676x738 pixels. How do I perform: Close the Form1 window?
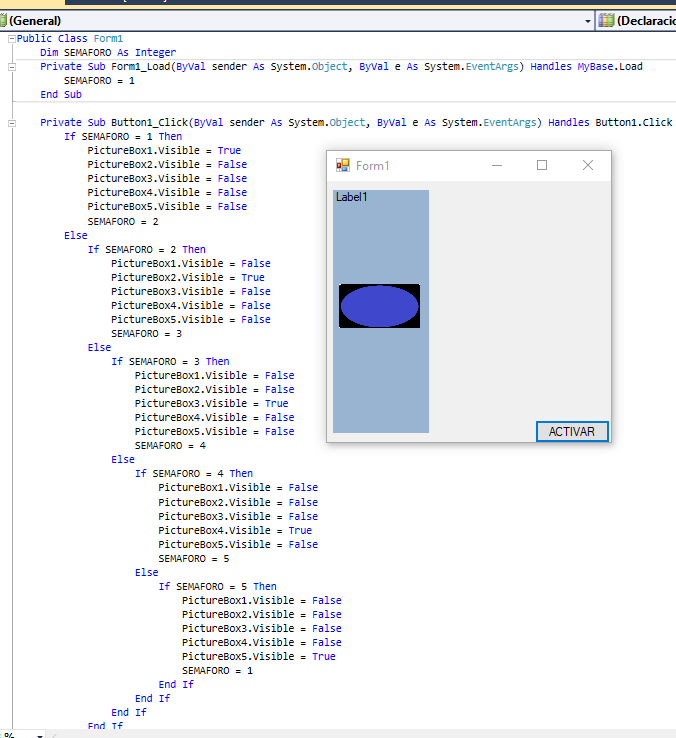click(x=587, y=165)
